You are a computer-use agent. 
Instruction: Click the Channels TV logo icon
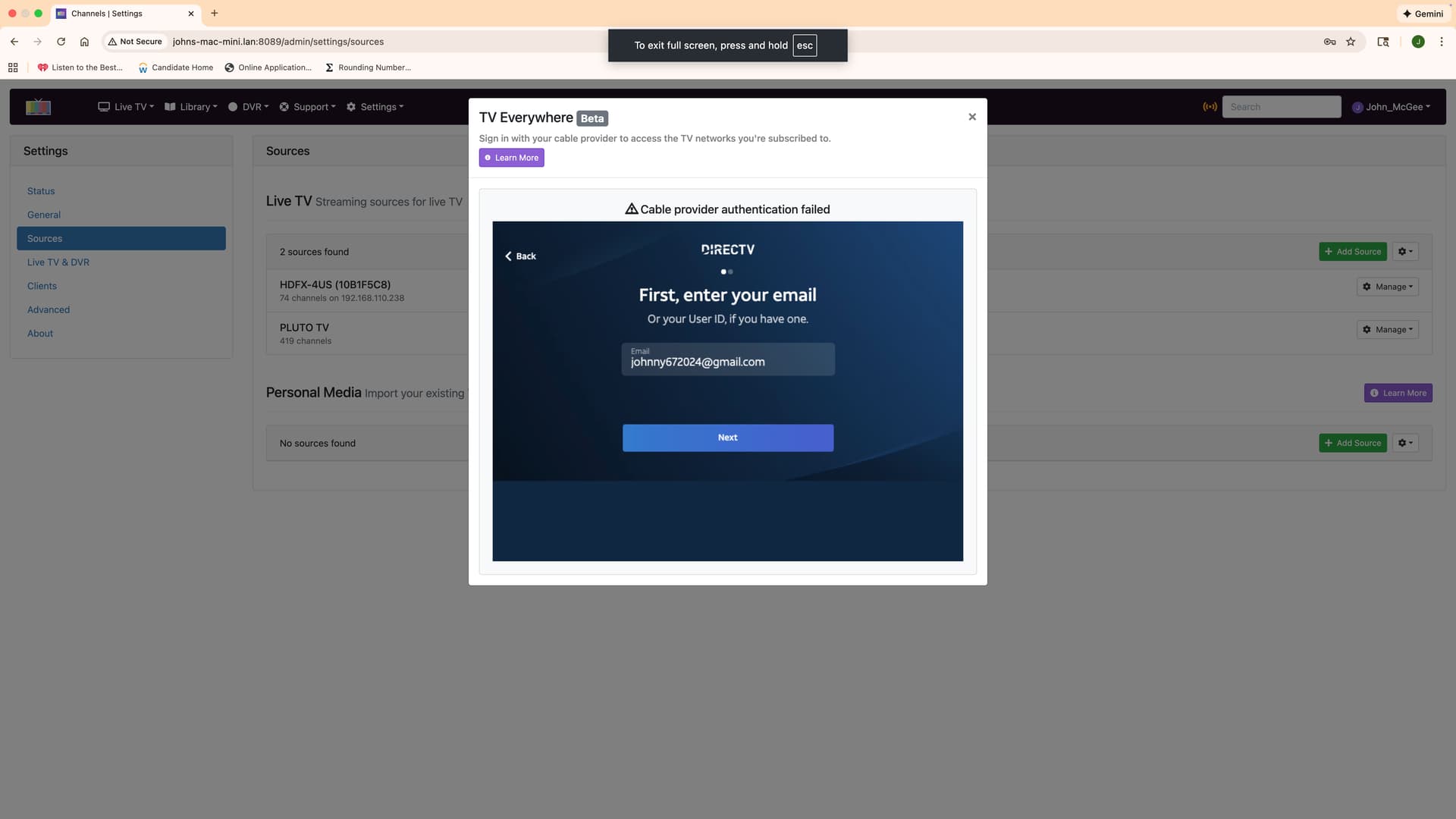pyautogui.click(x=38, y=107)
